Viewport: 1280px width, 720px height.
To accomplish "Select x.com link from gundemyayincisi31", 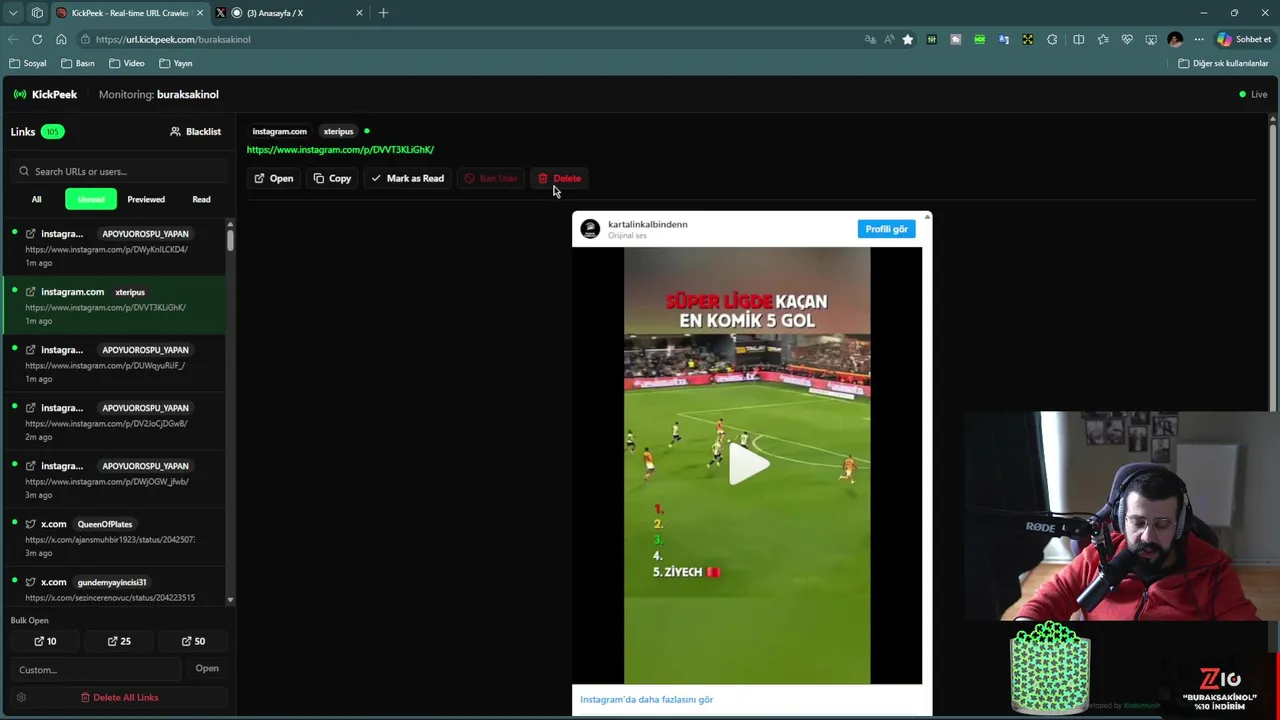I will tap(114, 588).
